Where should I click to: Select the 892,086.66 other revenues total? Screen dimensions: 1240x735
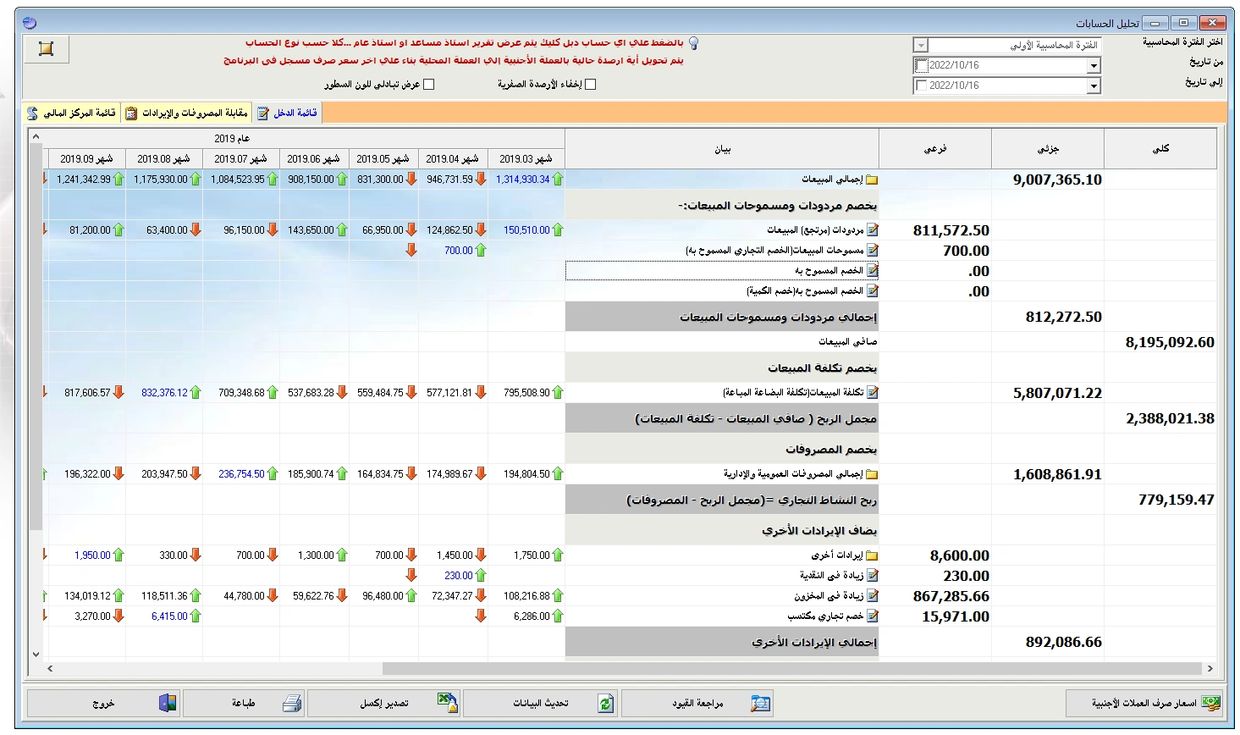point(1064,642)
